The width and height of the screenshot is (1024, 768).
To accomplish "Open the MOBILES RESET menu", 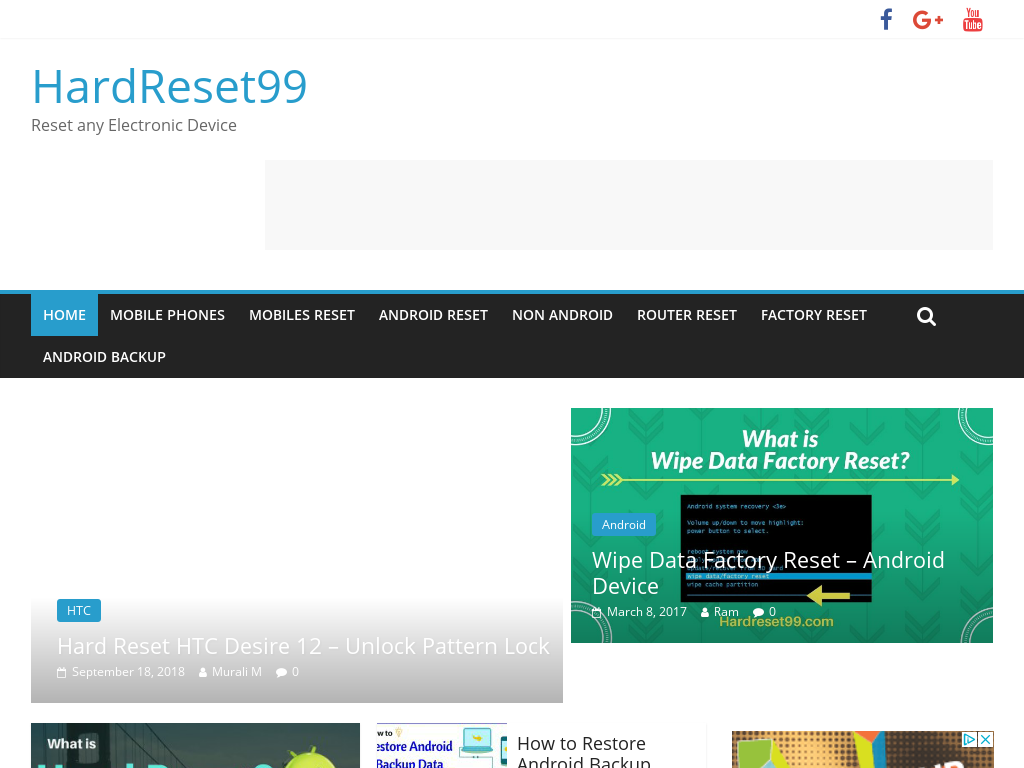I will [x=302, y=315].
